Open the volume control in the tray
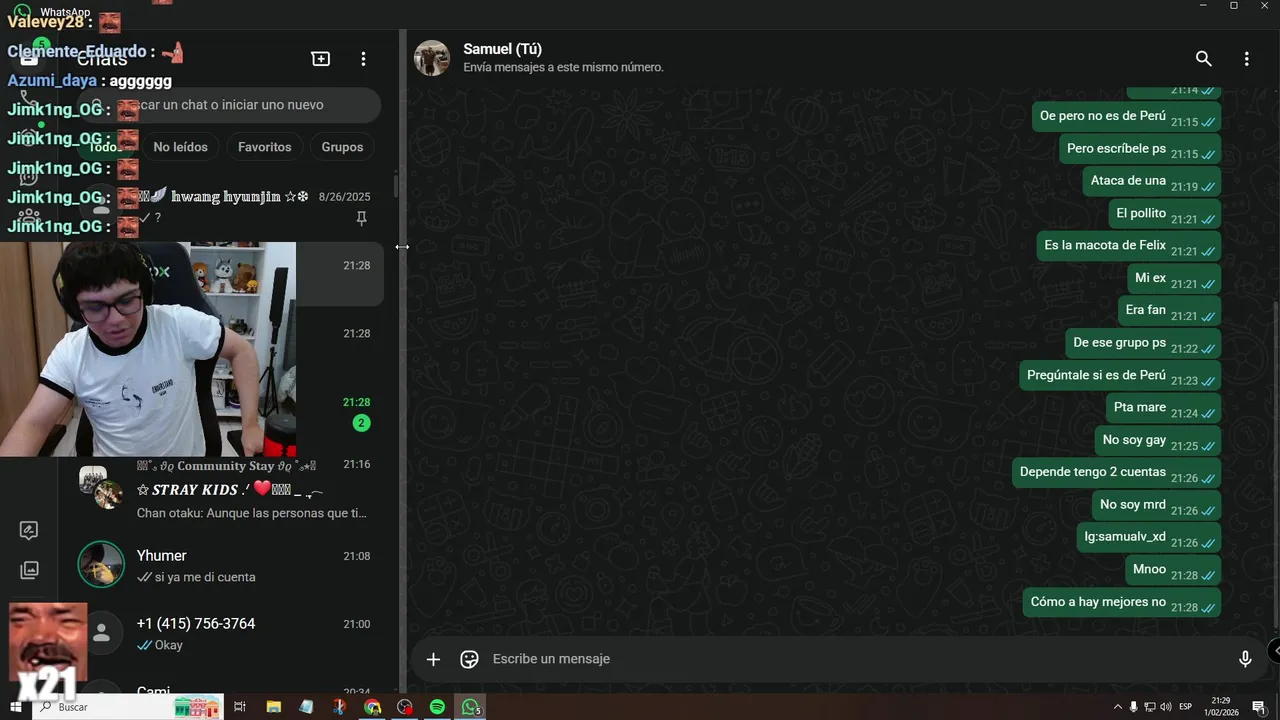The image size is (1280, 720). click(1166, 707)
